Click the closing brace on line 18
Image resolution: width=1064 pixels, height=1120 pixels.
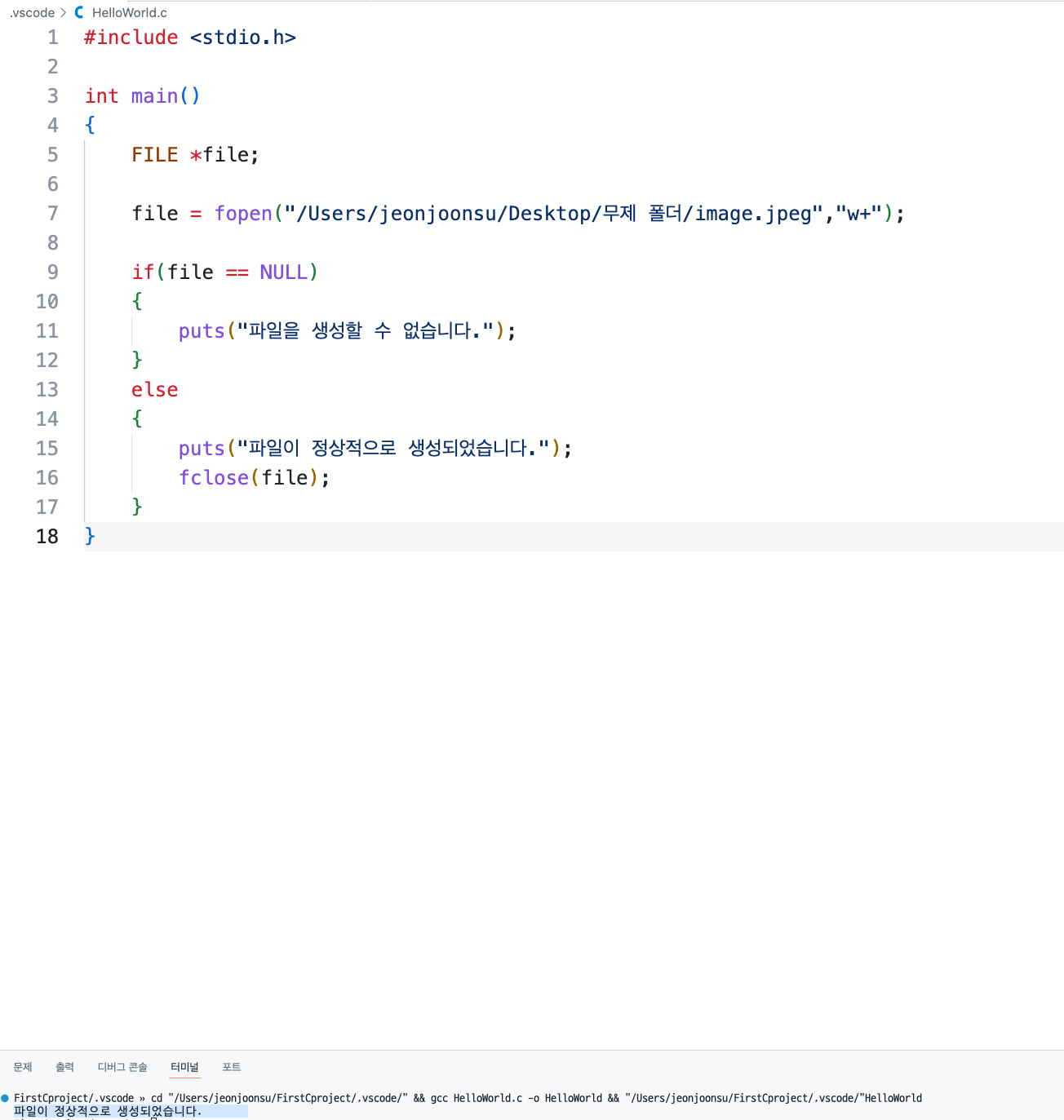point(90,537)
